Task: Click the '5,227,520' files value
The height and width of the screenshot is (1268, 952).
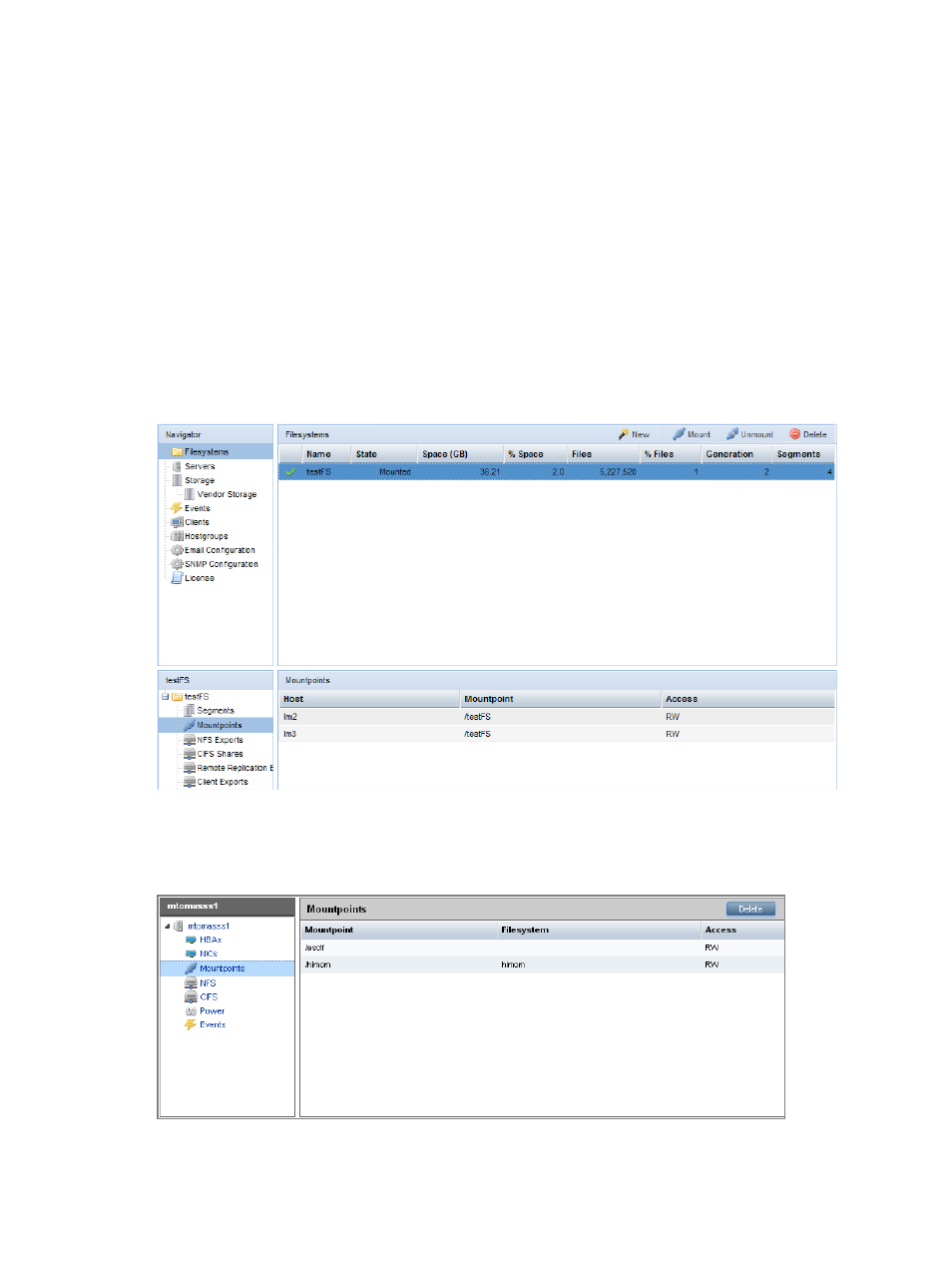Action: click(618, 472)
